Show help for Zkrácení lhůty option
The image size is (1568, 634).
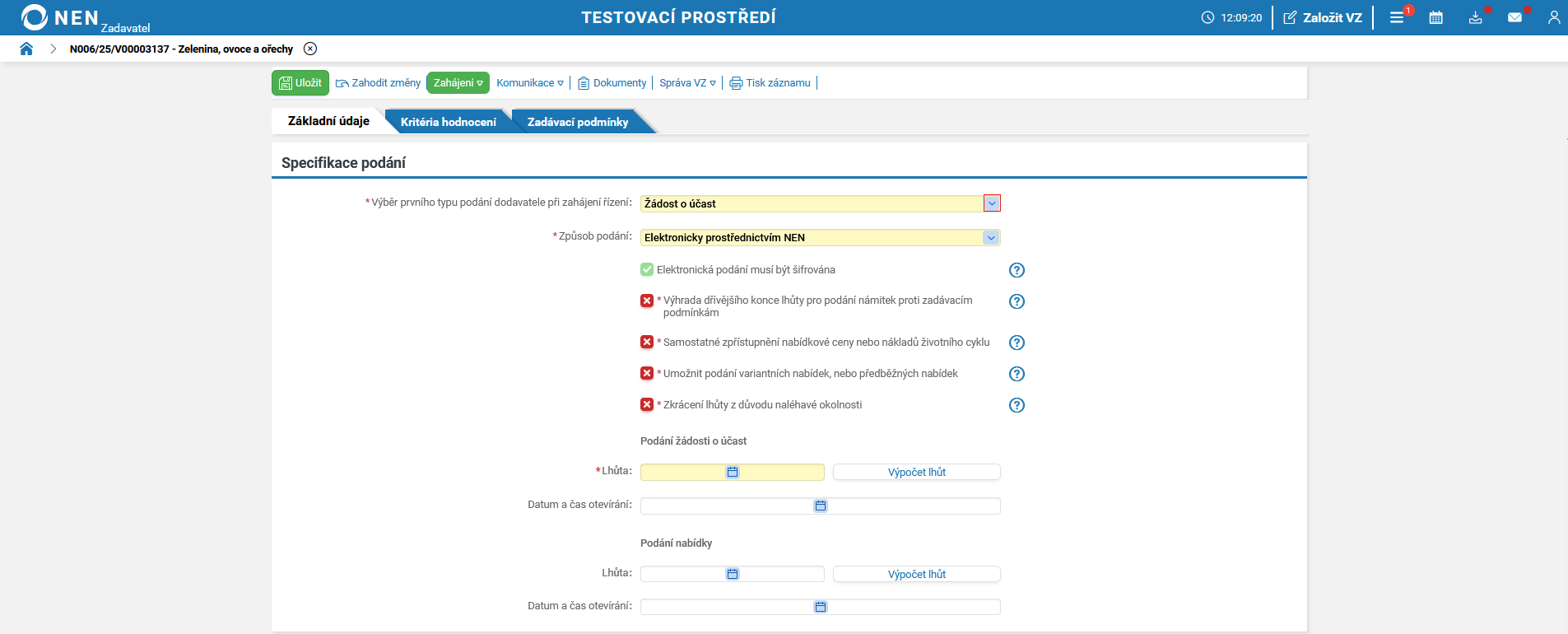(1017, 405)
